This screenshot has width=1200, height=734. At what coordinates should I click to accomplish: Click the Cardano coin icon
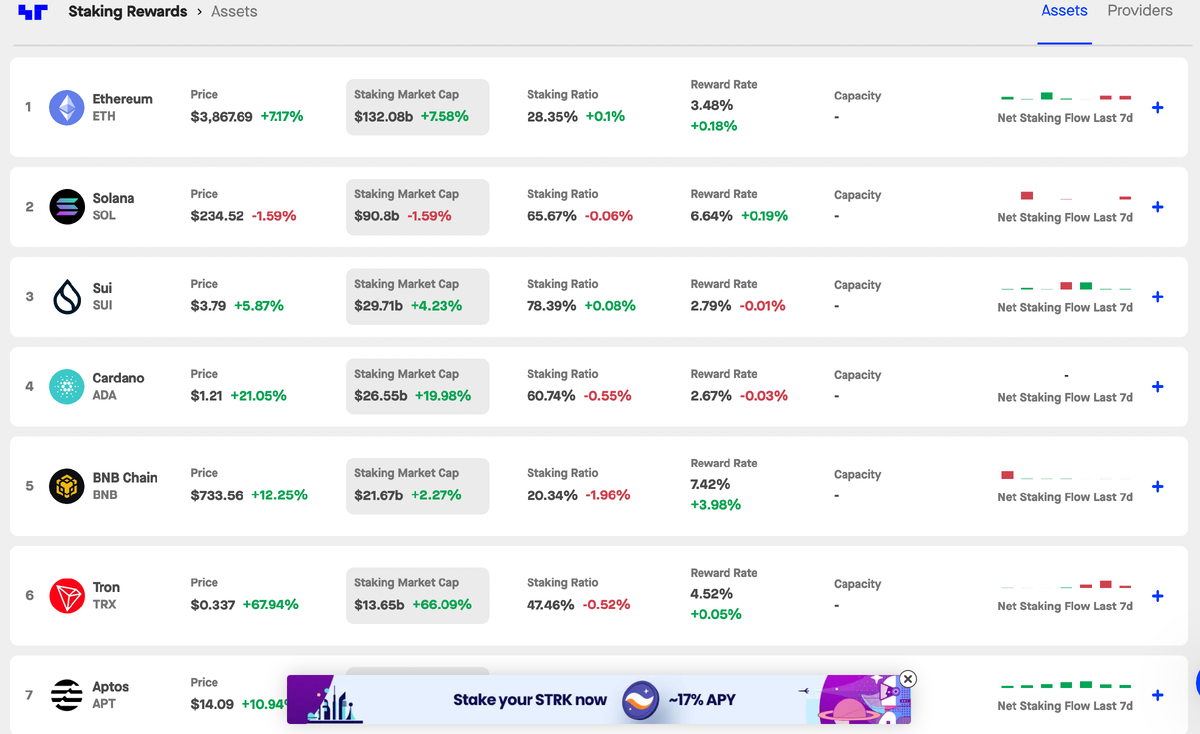coord(67,386)
